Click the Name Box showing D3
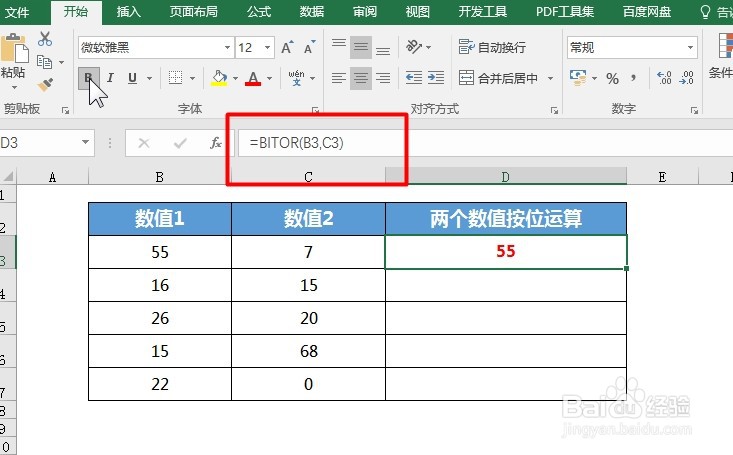The width and height of the screenshot is (733, 455). pyautogui.click(x=40, y=142)
